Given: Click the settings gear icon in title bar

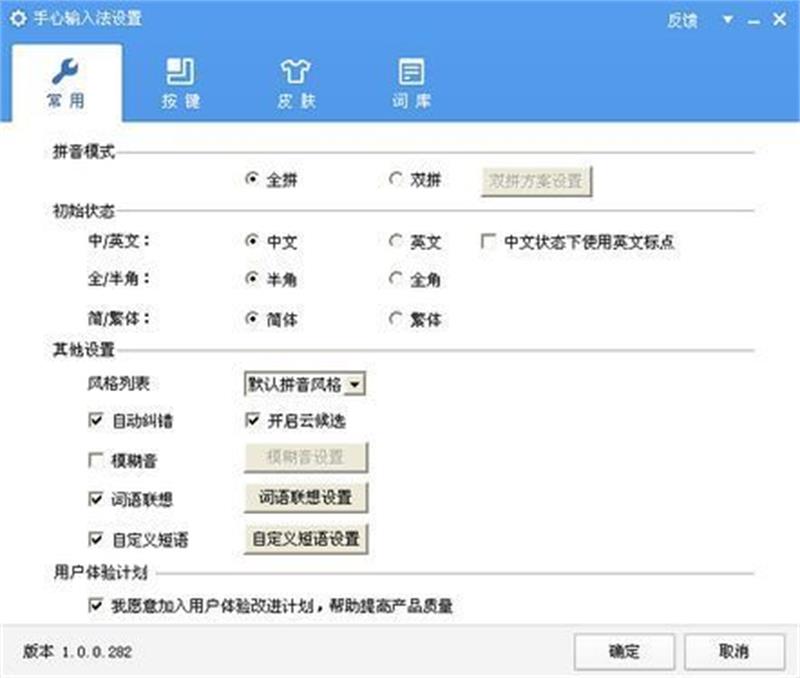Looking at the screenshot, I should [x=18, y=18].
